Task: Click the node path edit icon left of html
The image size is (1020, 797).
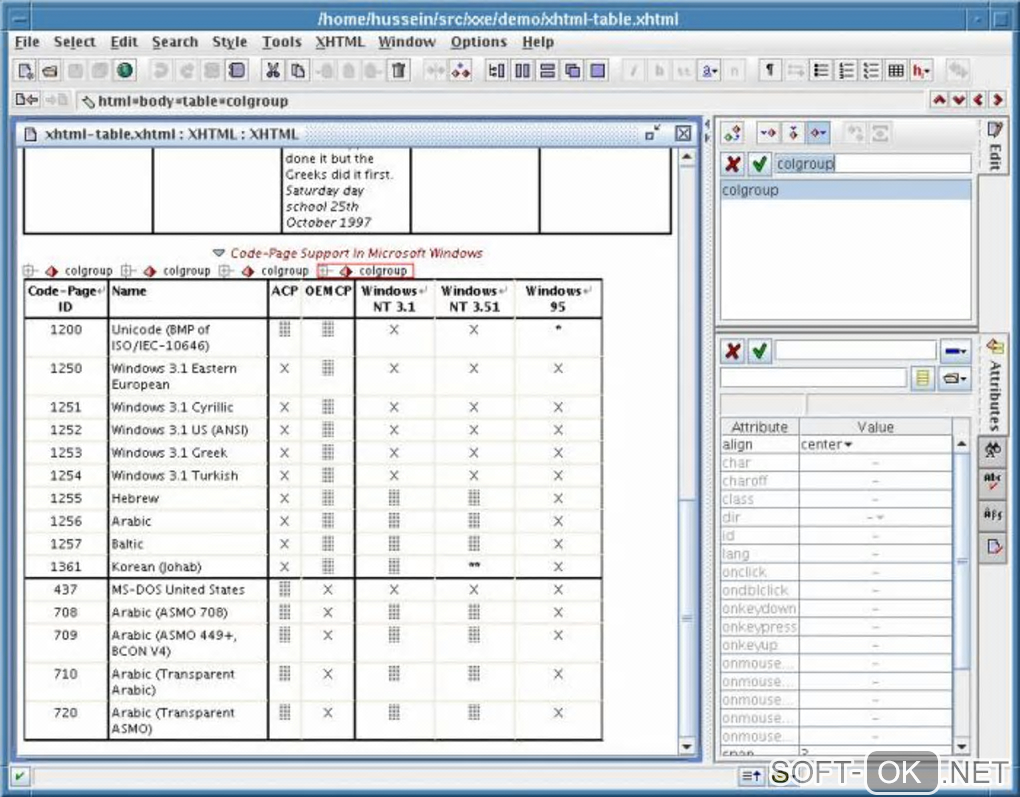Action: [x=88, y=101]
